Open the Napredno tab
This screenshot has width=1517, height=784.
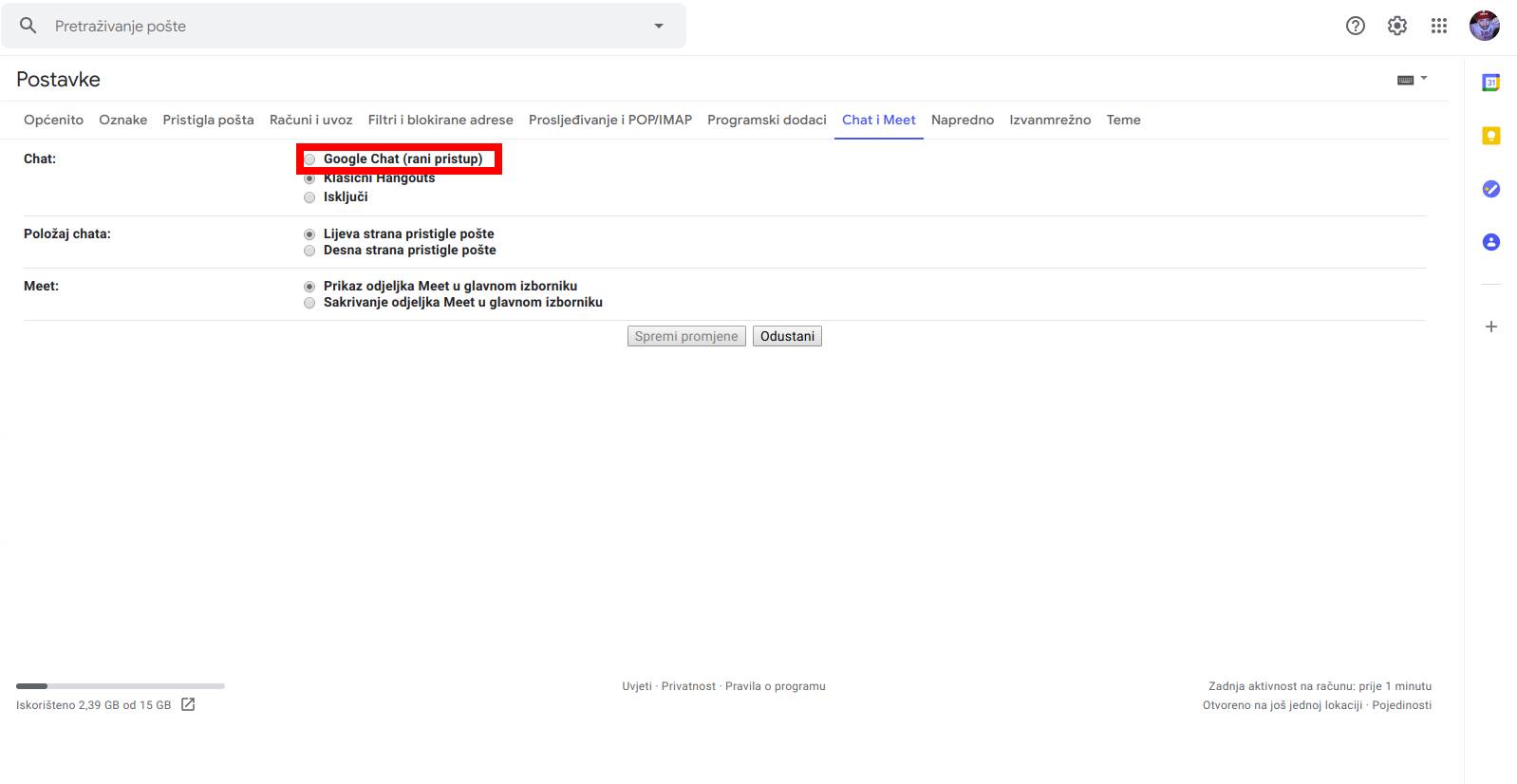963,120
